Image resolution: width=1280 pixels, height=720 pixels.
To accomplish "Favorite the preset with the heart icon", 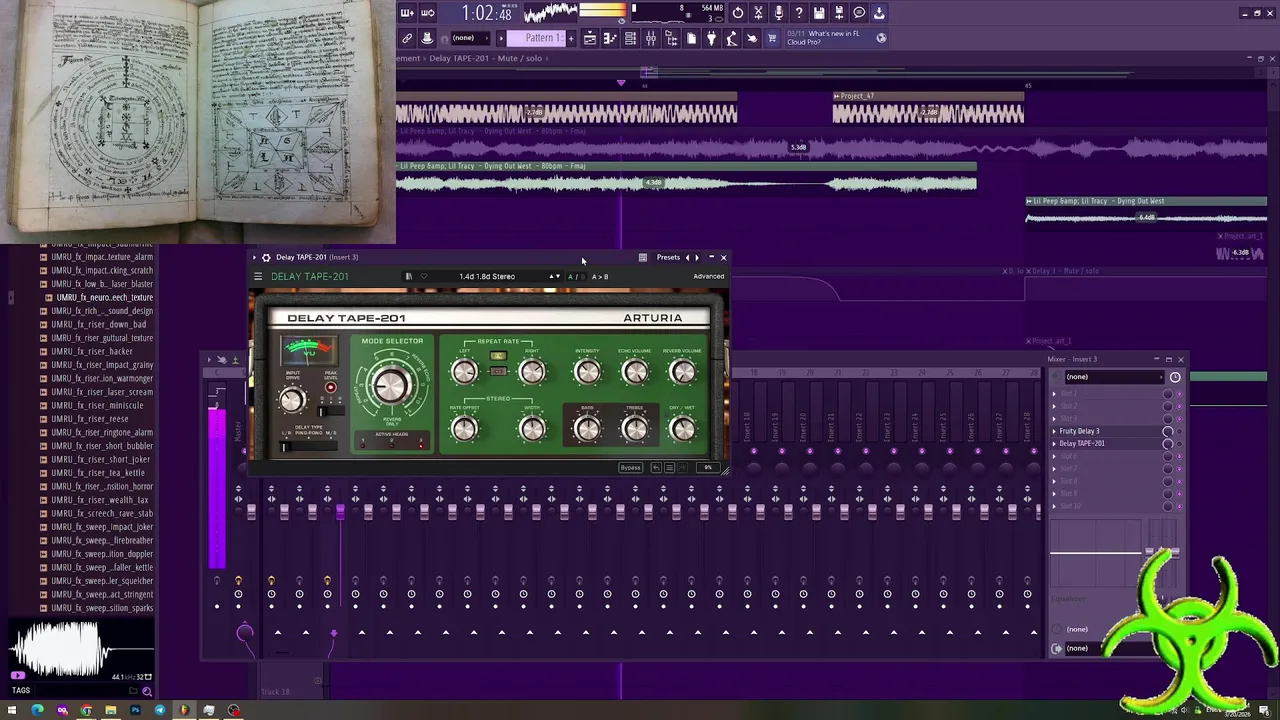I will click(424, 277).
